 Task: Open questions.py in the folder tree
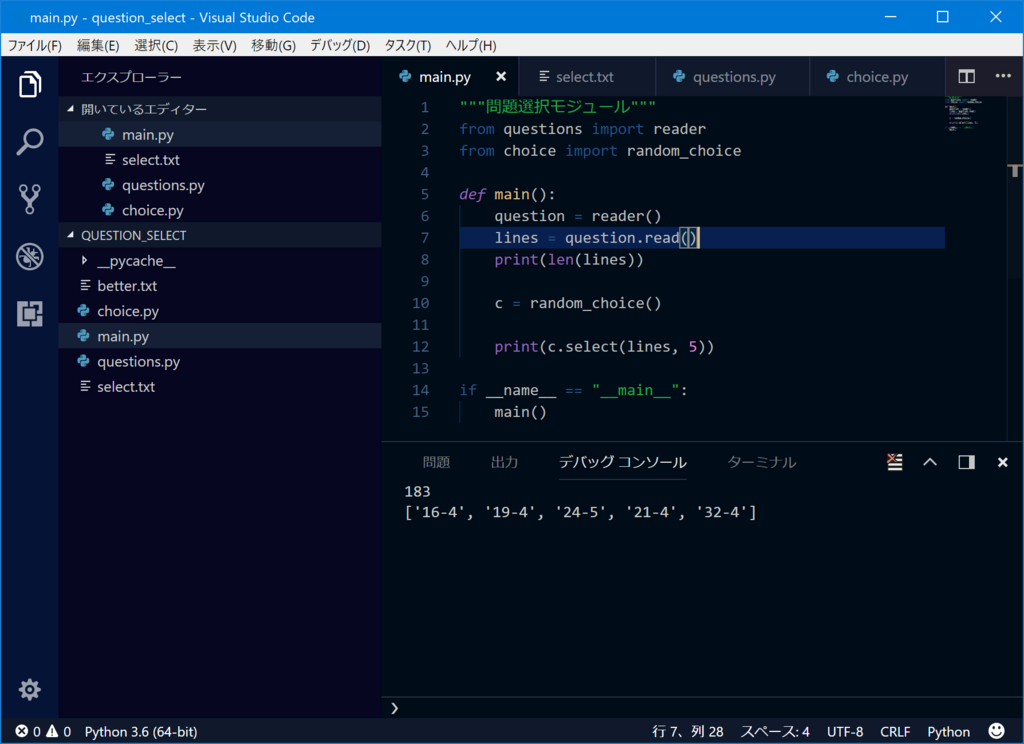[220, 362]
